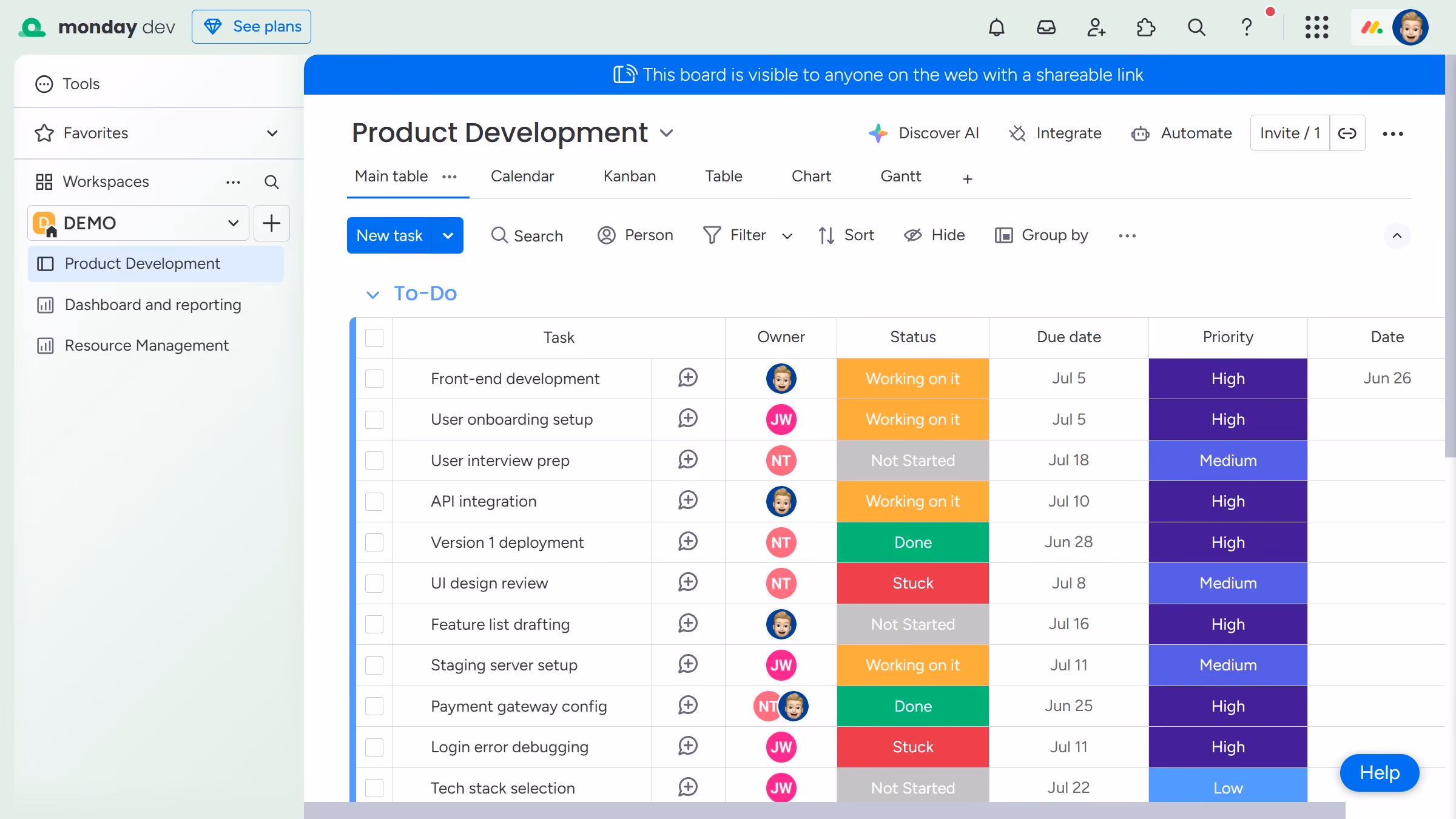Check the Feature list drafting row
1456x819 pixels.
click(x=374, y=624)
